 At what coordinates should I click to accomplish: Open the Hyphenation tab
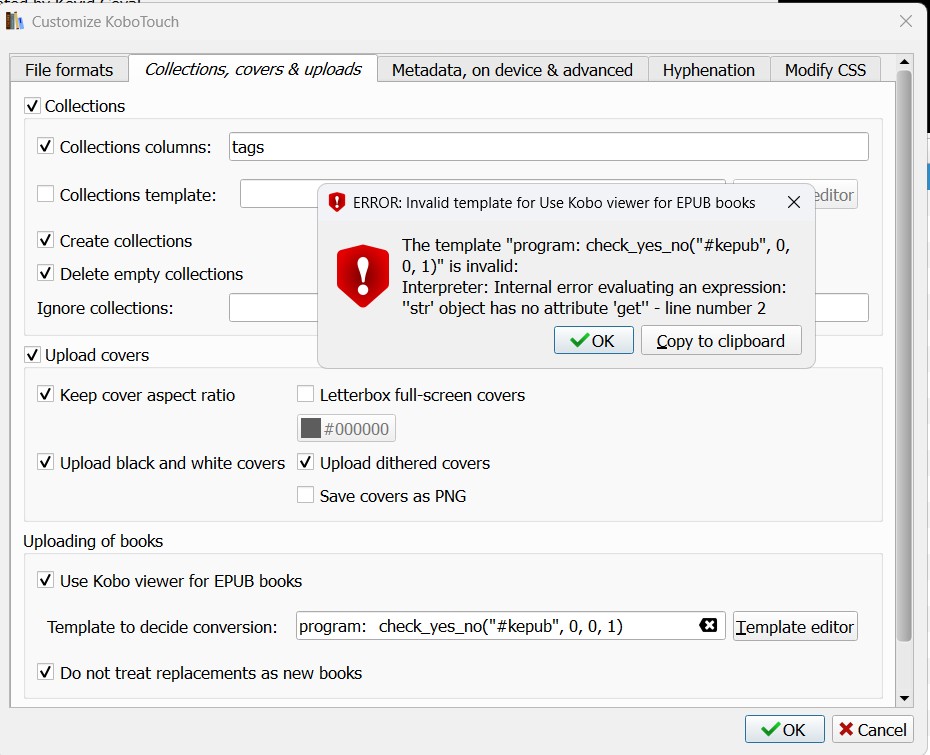tap(708, 70)
